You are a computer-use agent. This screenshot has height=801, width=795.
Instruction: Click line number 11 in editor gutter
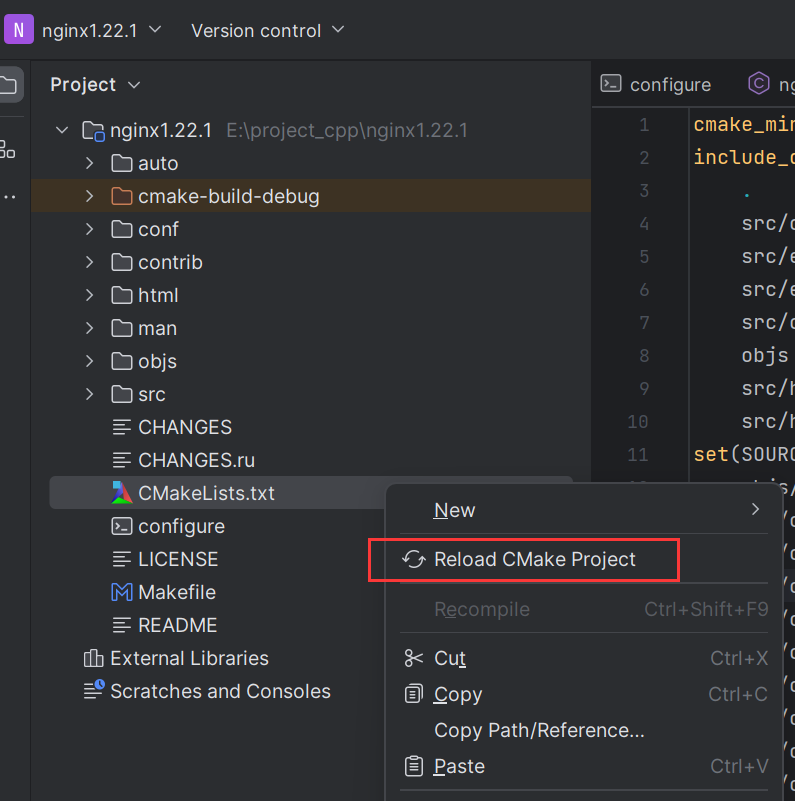pos(638,455)
